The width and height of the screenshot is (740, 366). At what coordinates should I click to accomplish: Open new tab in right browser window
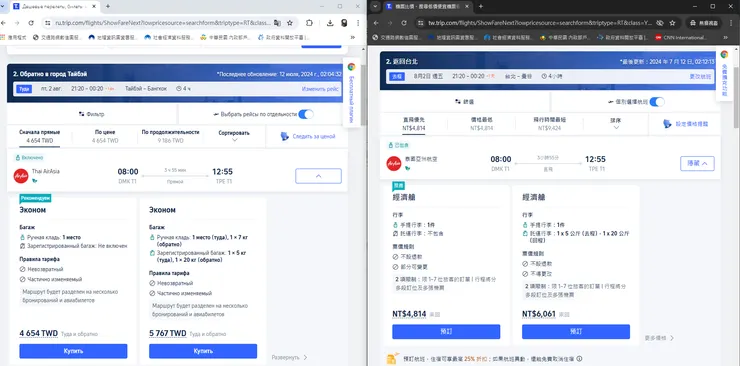tap(481, 6)
